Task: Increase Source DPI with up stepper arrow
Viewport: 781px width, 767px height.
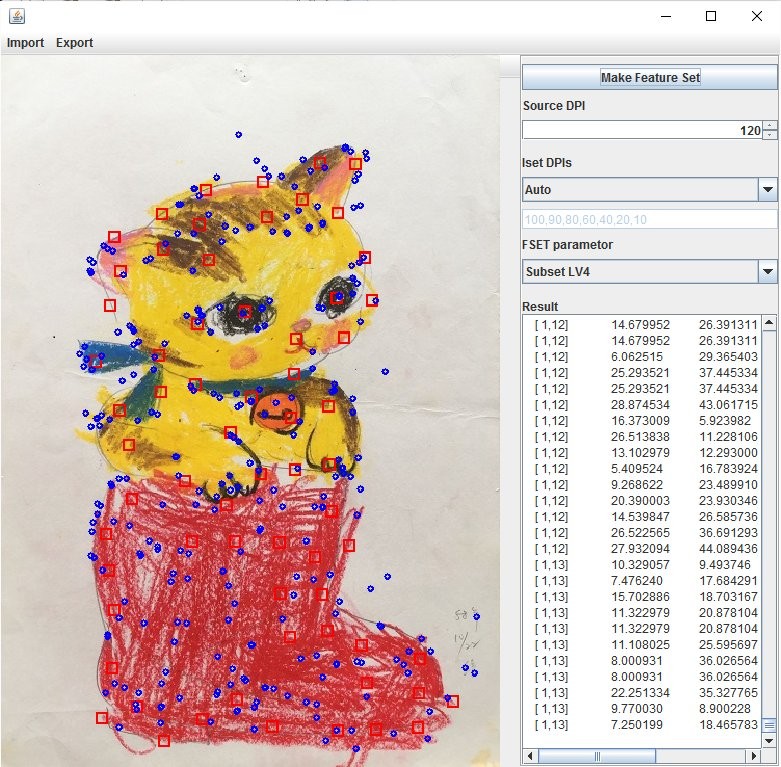Action: click(x=770, y=126)
